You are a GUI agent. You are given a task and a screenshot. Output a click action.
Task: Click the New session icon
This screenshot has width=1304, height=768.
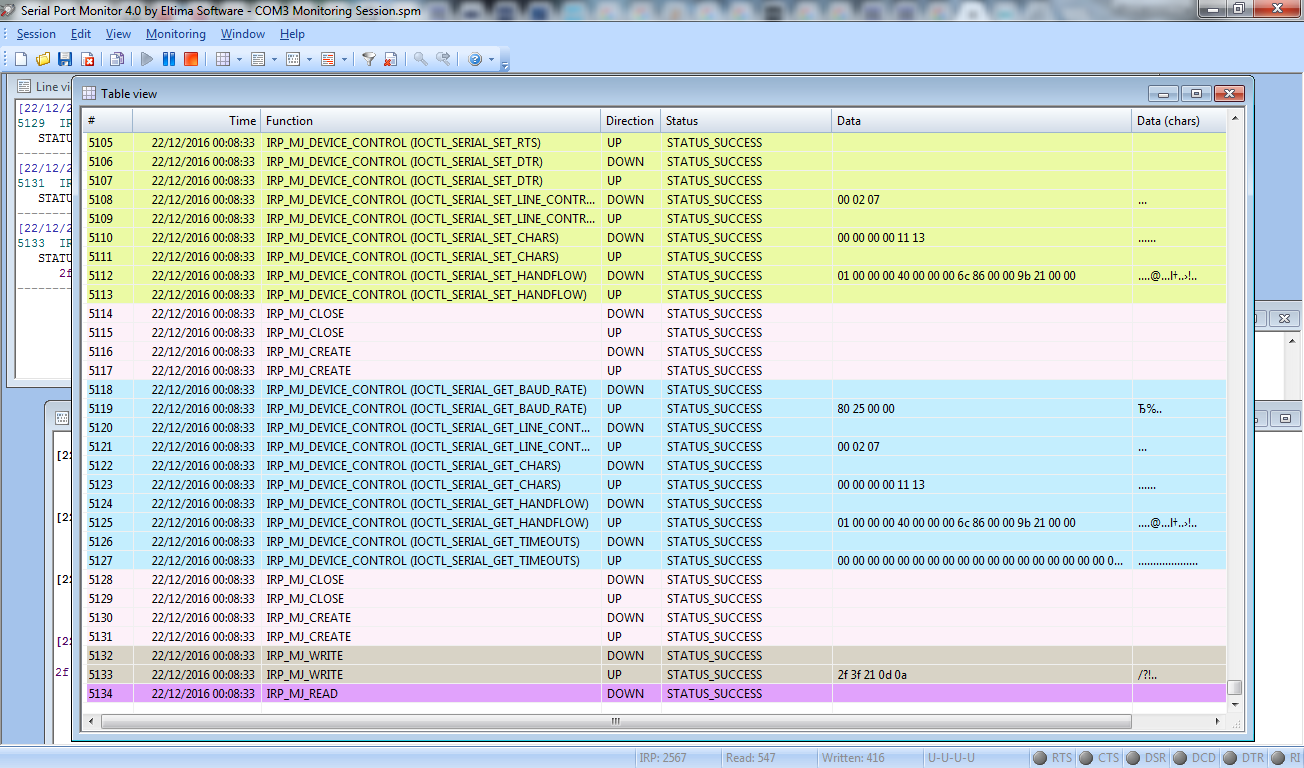coord(21,60)
